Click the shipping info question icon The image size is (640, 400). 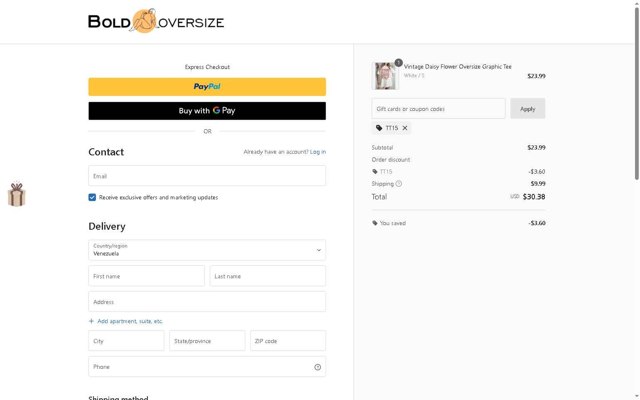click(x=399, y=184)
